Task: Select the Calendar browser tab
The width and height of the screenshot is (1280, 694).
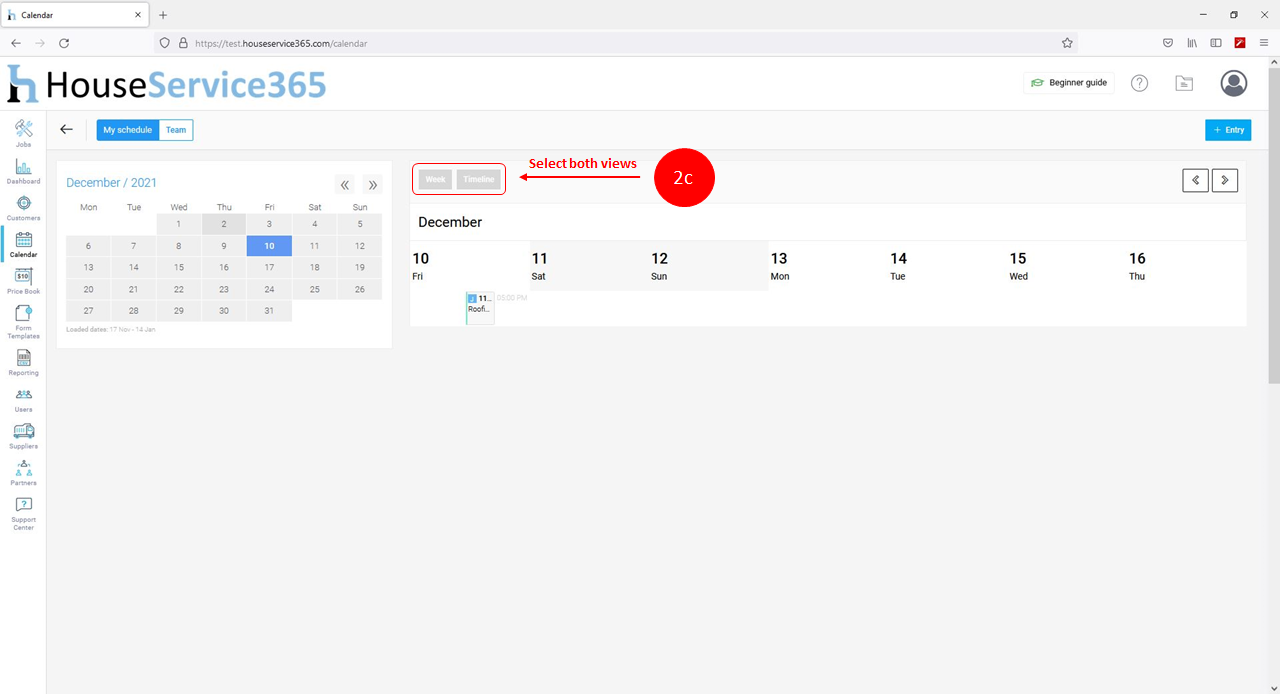Action: (75, 15)
